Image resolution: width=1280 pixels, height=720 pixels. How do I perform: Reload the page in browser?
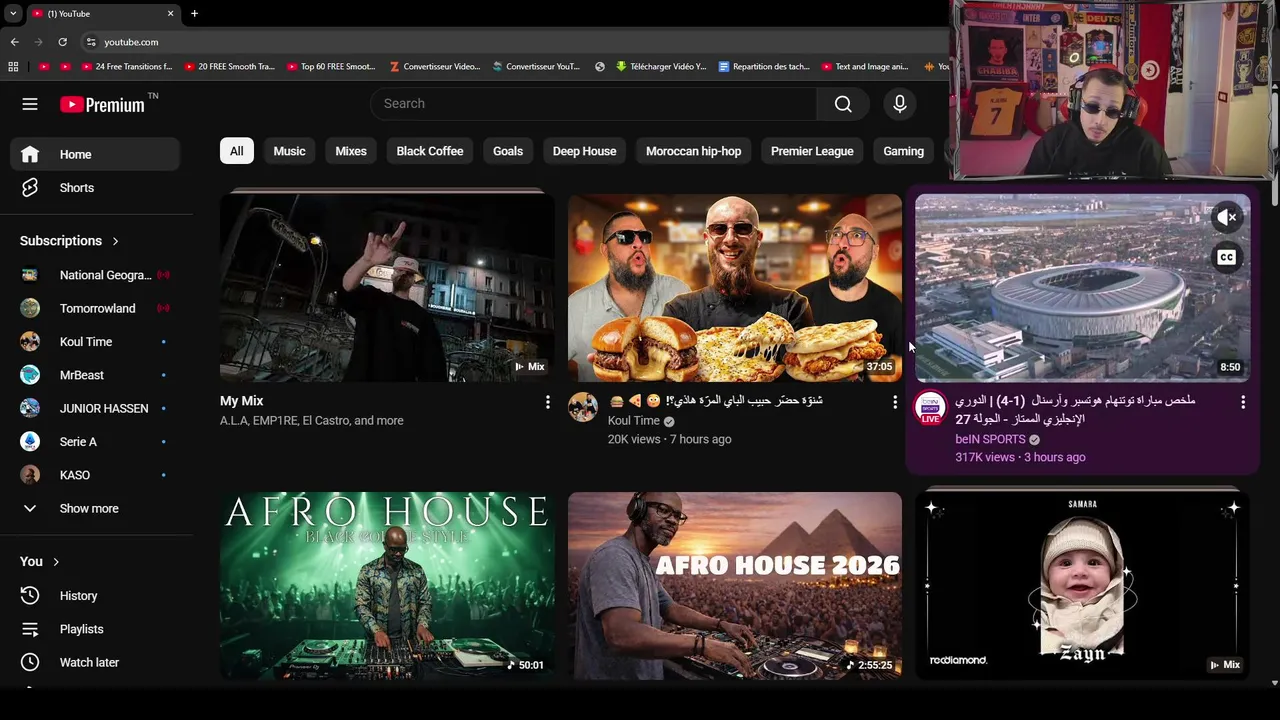pyautogui.click(x=62, y=42)
